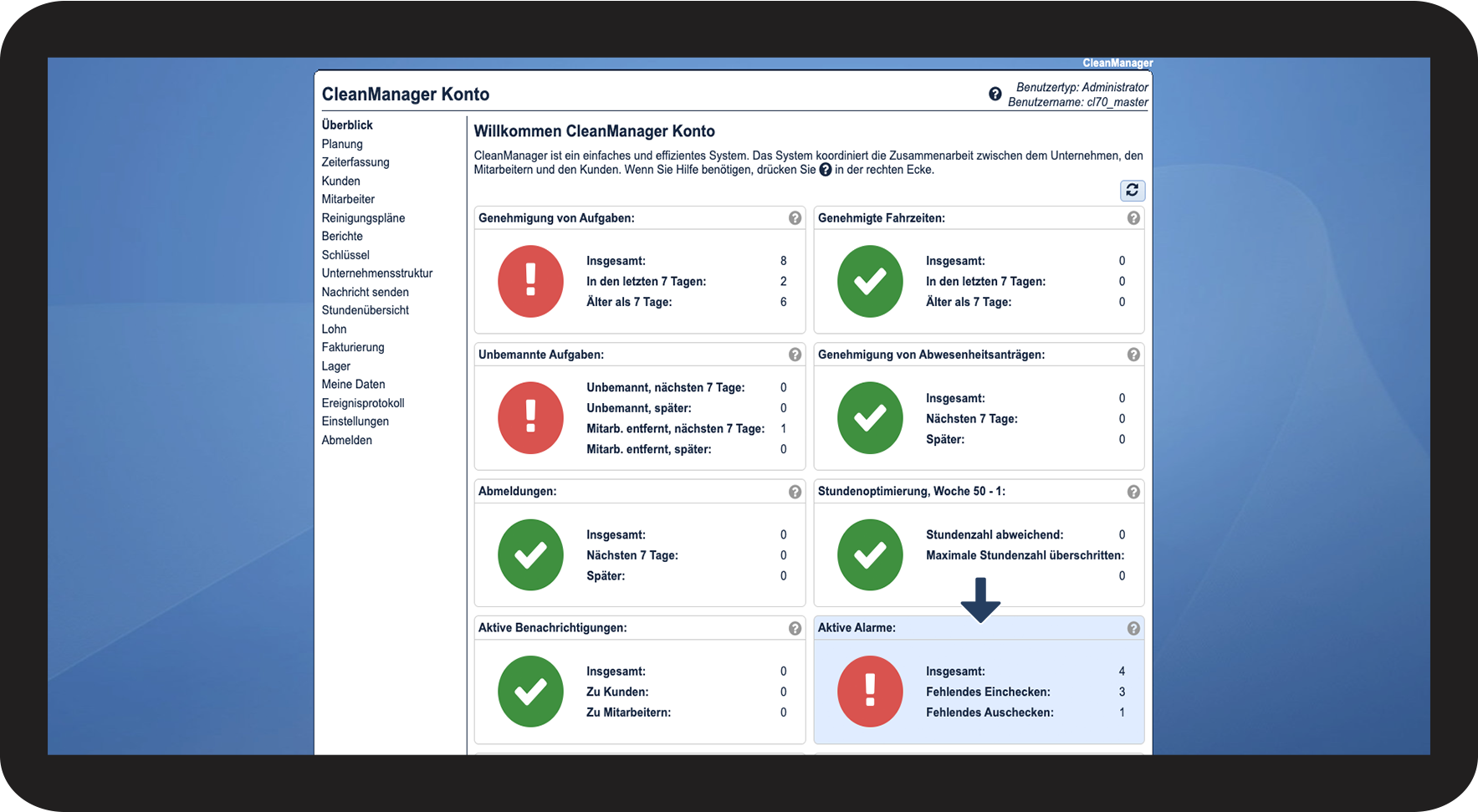This screenshot has width=1478, height=812.
Task: Open Planung in the sidebar menu
Action: click(x=342, y=144)
